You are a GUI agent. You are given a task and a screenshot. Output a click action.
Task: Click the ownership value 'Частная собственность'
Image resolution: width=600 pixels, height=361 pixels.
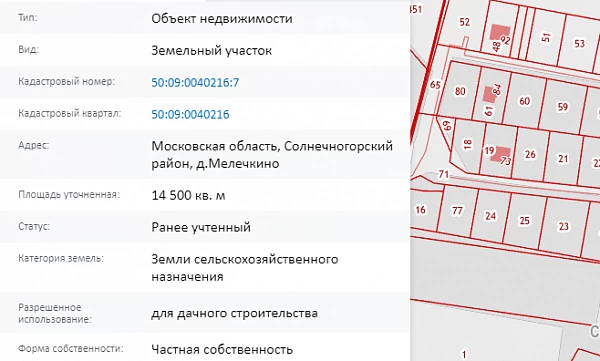222,349
